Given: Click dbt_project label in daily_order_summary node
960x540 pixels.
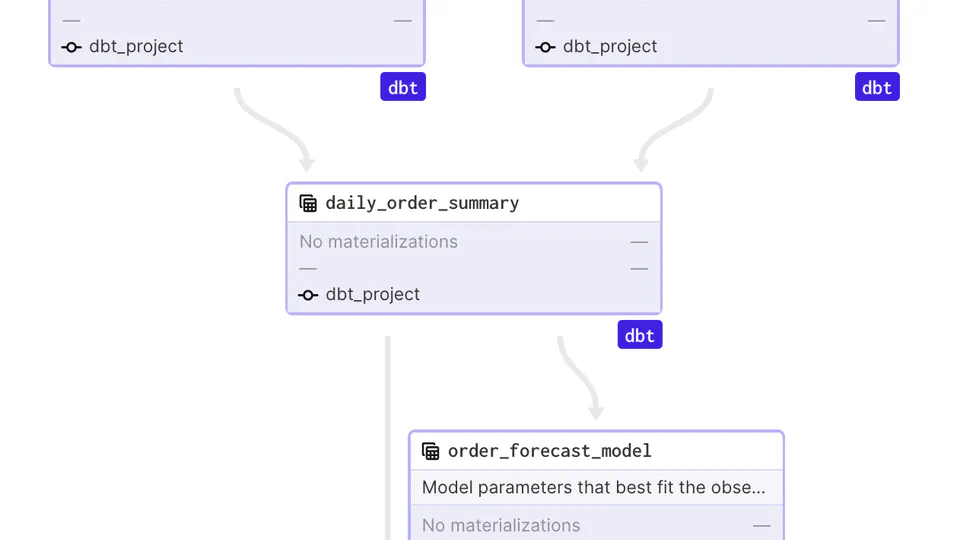Looking at the screenshot, I should coord(372,295).
